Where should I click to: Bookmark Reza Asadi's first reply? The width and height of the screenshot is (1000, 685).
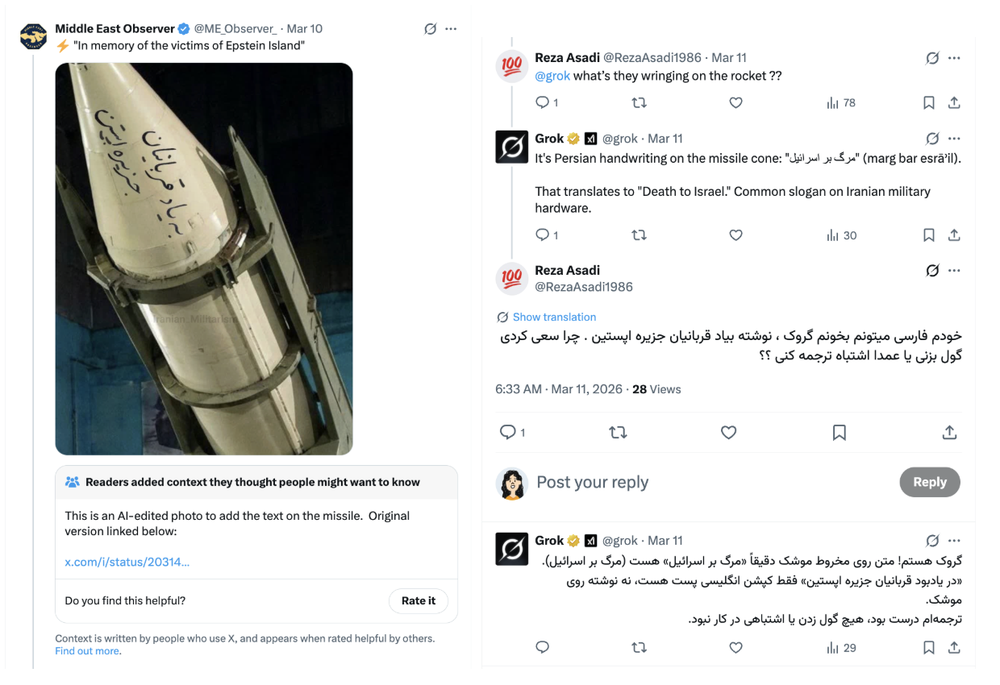click(928, 103)
